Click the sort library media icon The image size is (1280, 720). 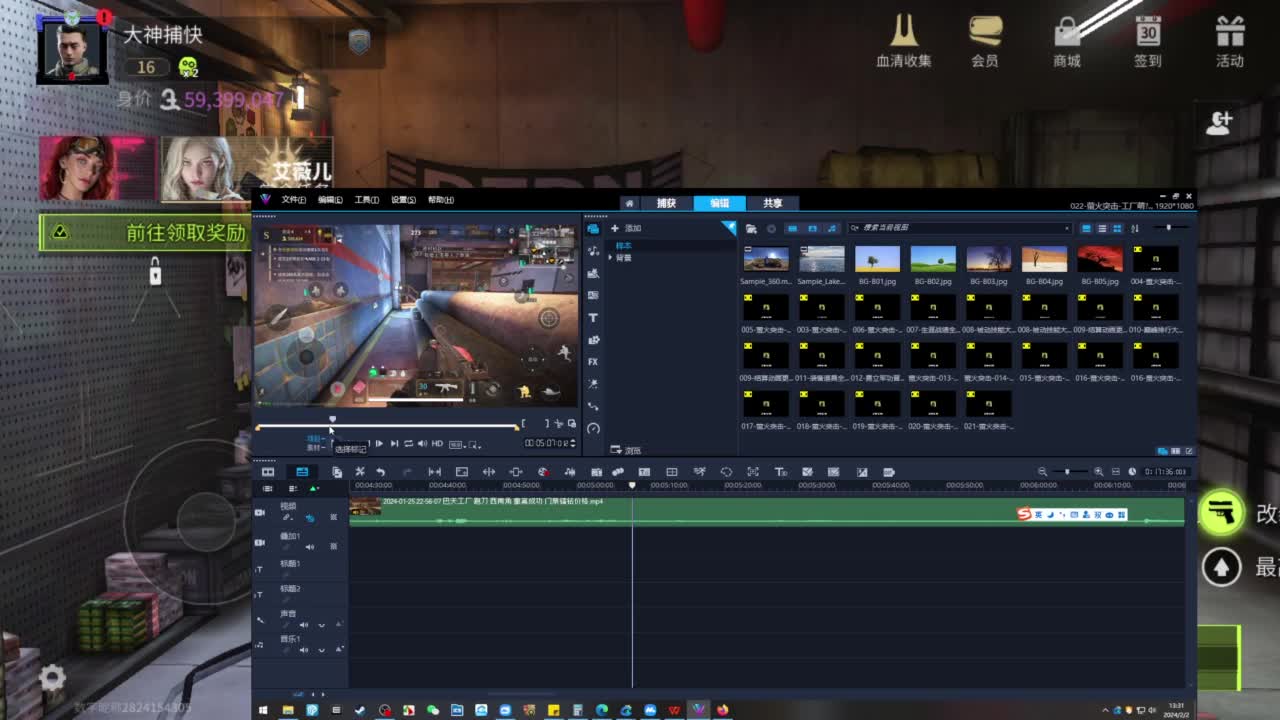1135,229
